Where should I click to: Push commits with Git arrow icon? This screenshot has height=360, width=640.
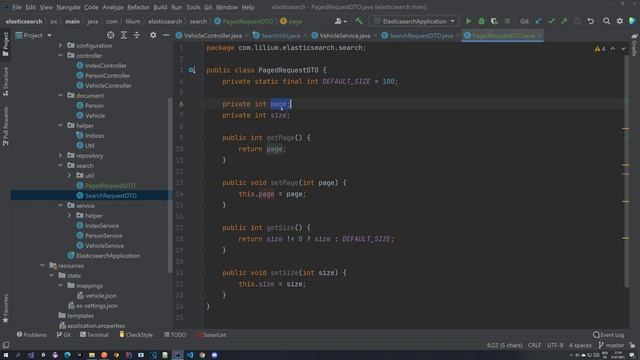[x=564, y=21]
